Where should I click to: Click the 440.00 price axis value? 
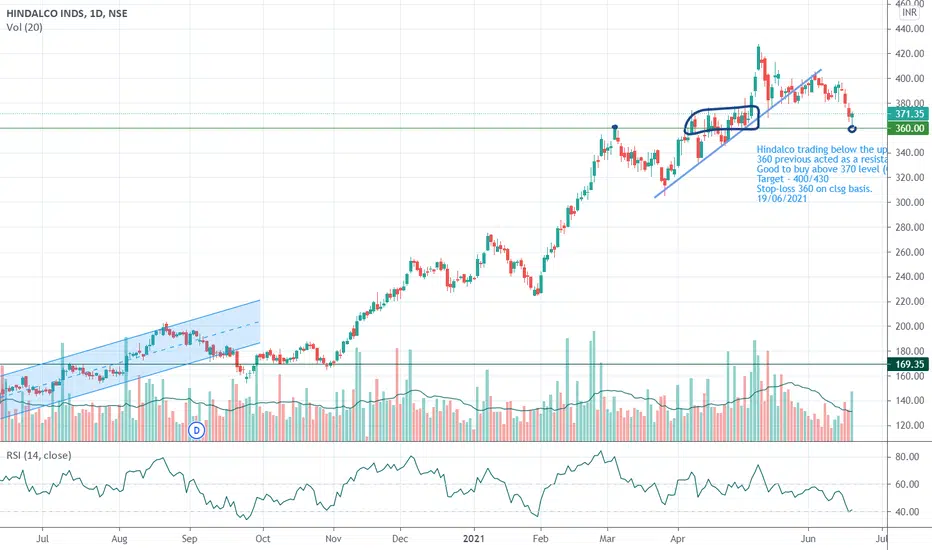(x=909, y=29)
